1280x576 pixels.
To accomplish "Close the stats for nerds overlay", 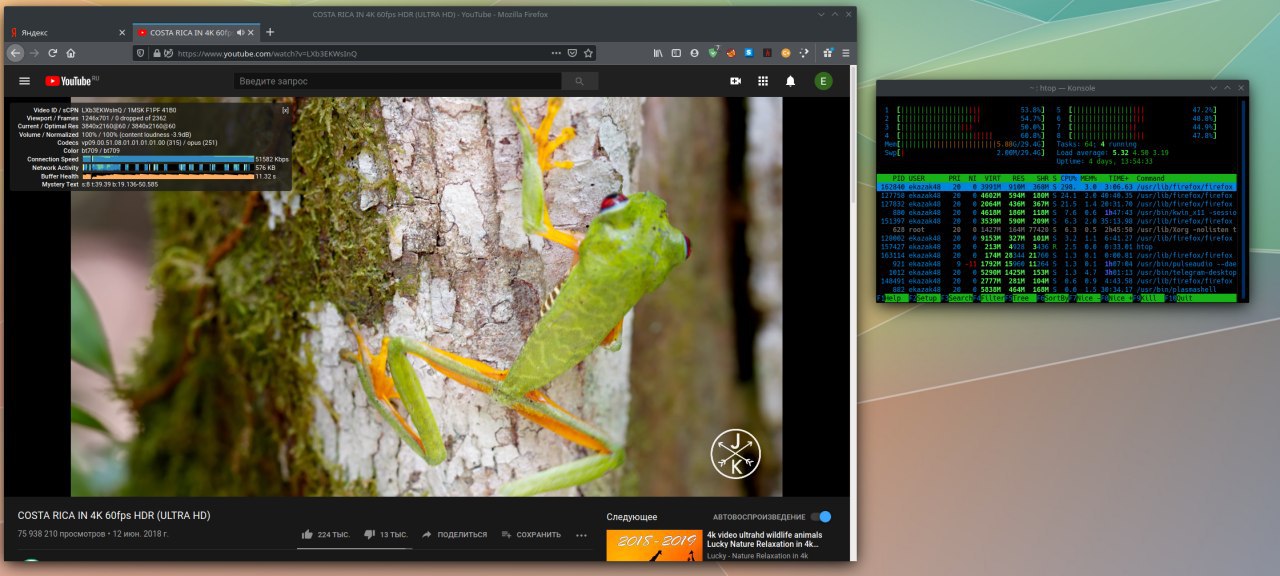I will click(x=285, y=110).
